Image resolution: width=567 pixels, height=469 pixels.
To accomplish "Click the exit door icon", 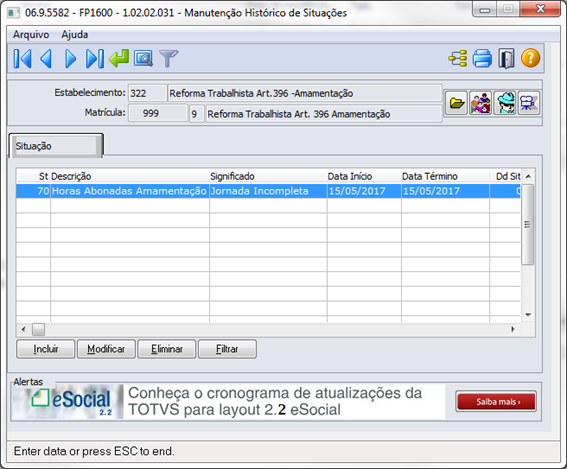I will click(506, 58).
